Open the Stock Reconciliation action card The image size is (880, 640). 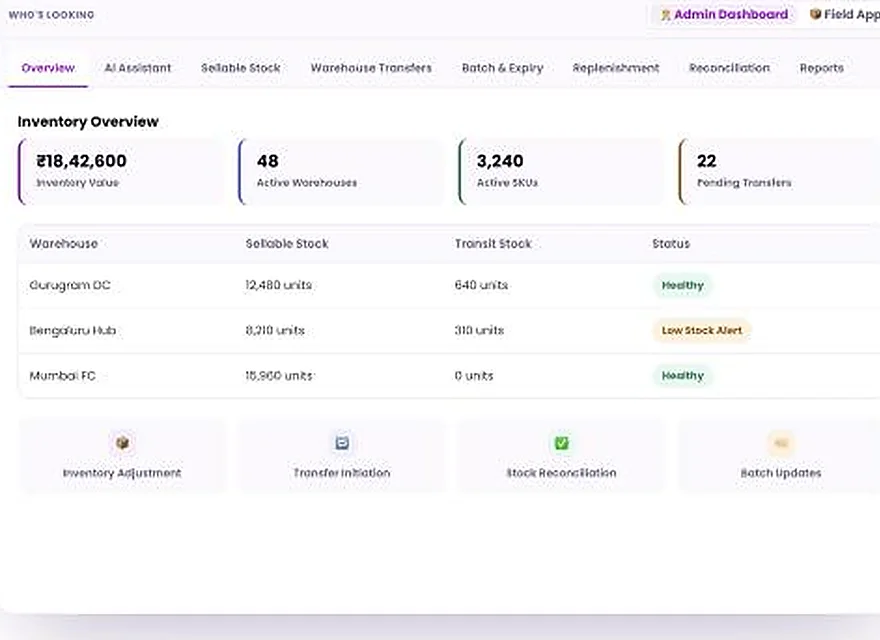point(562,456)
